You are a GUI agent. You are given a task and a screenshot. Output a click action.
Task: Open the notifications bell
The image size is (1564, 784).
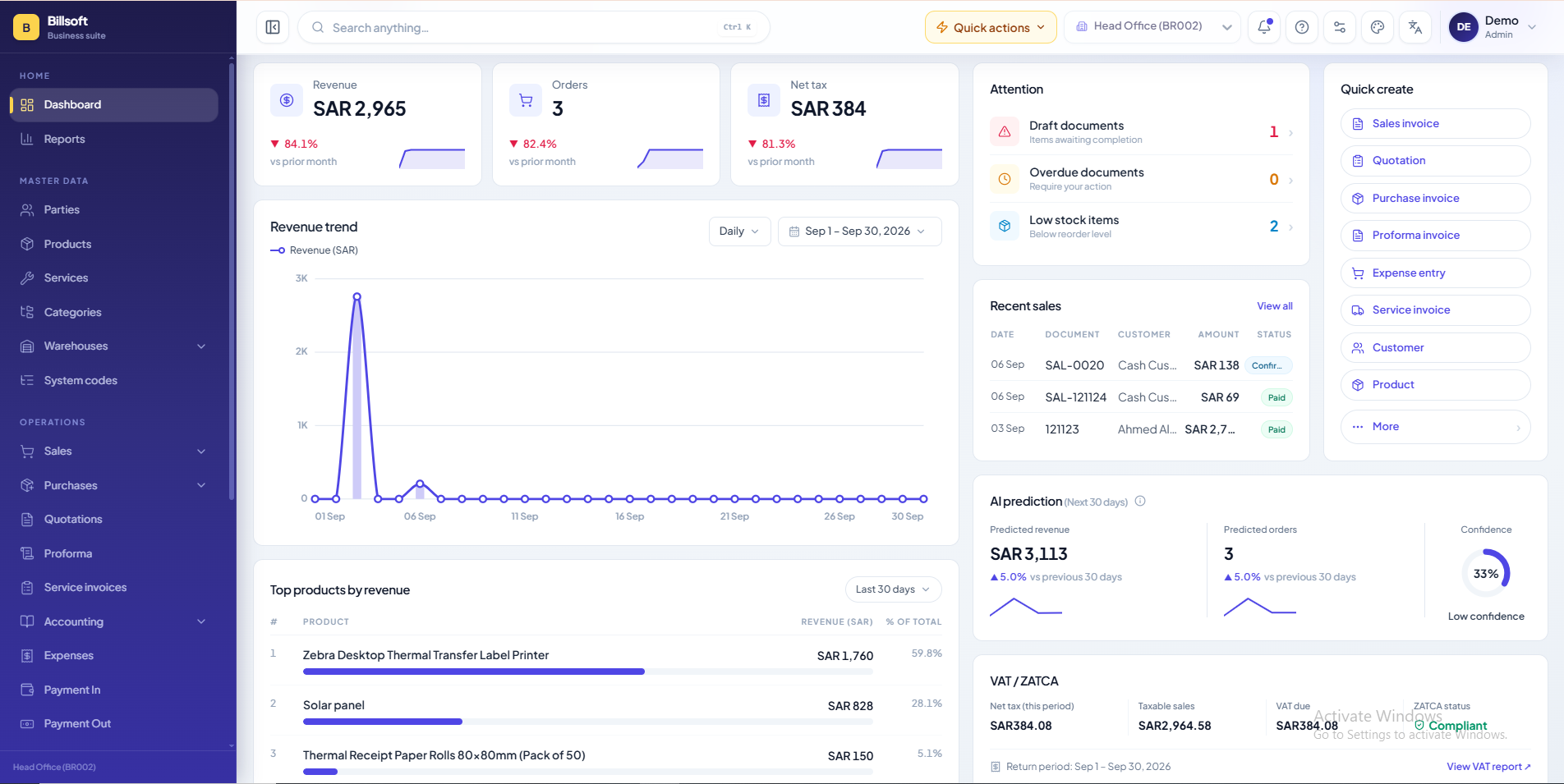point(1264,27)
